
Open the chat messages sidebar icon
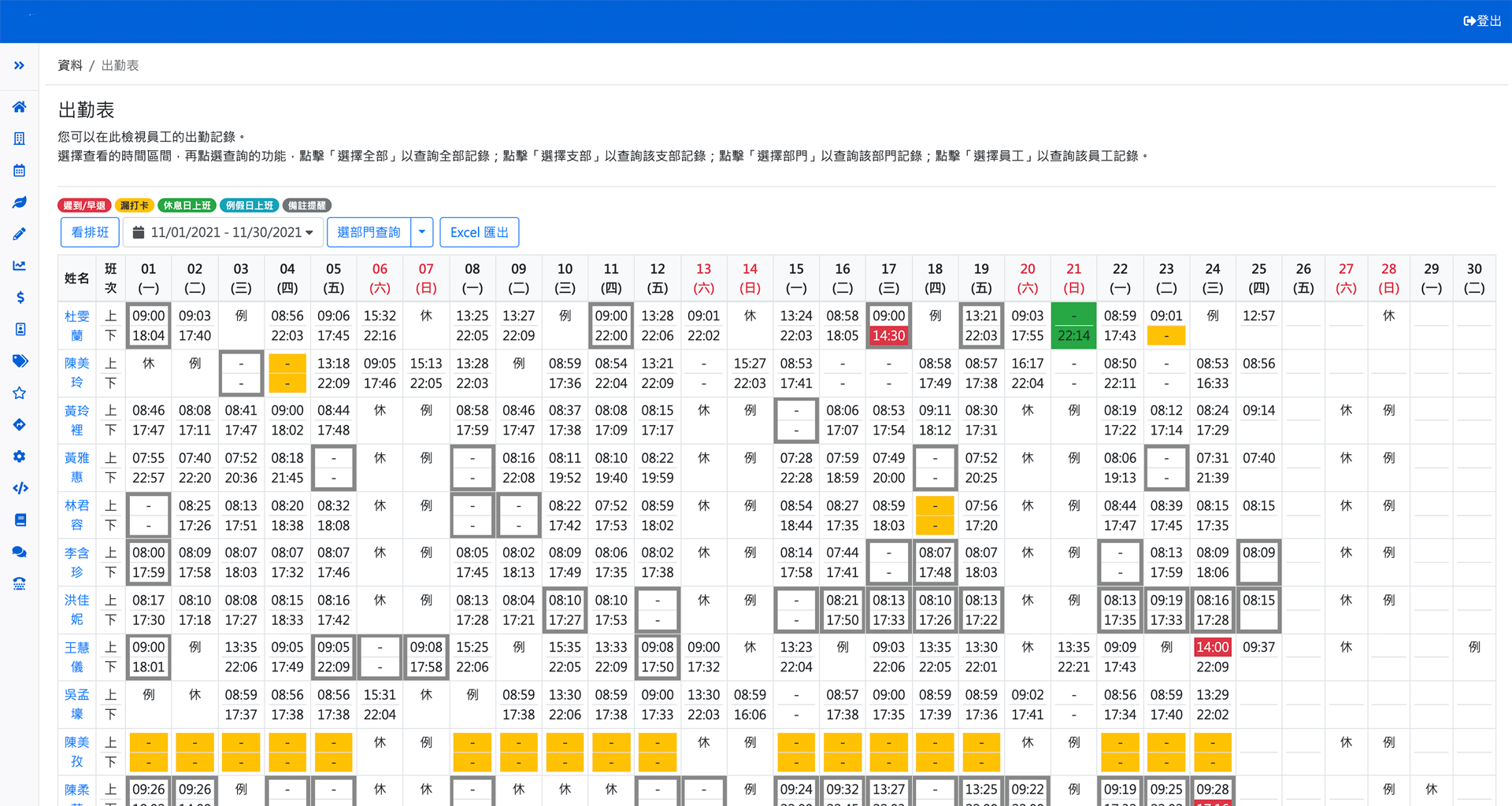pos(20,552)
